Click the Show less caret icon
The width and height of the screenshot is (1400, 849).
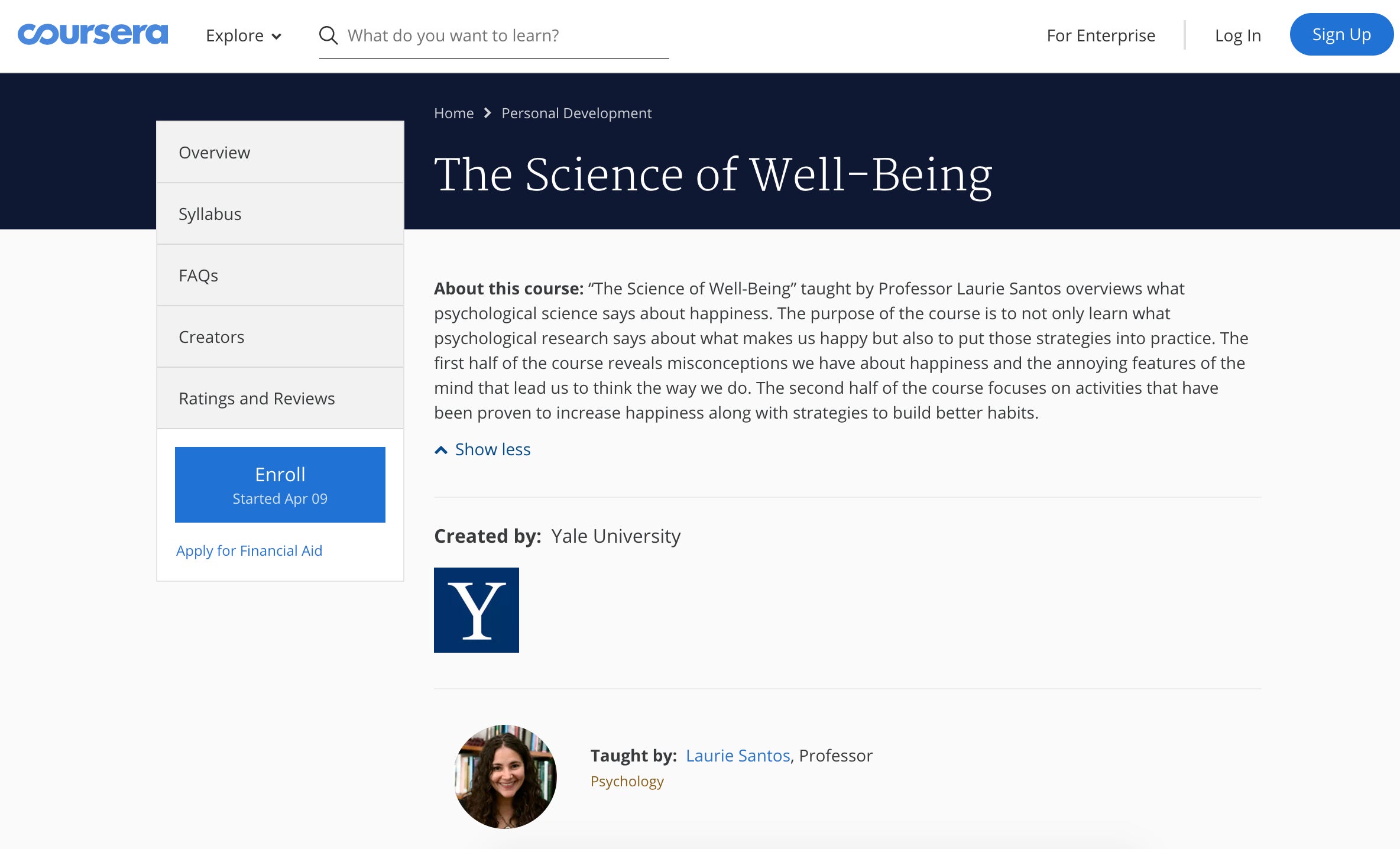tap(441, 450)
